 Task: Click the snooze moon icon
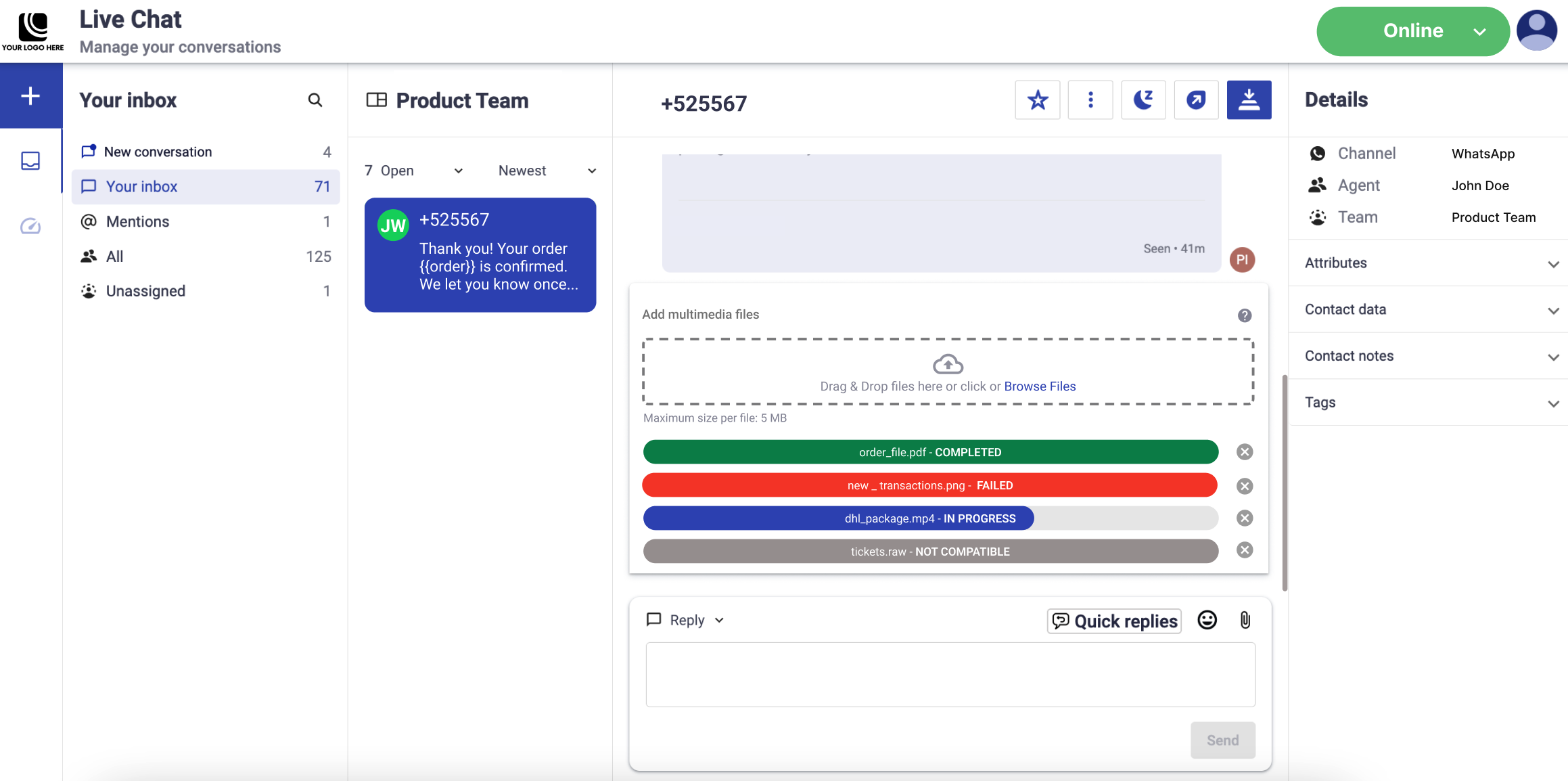(x=1143, y=100)
